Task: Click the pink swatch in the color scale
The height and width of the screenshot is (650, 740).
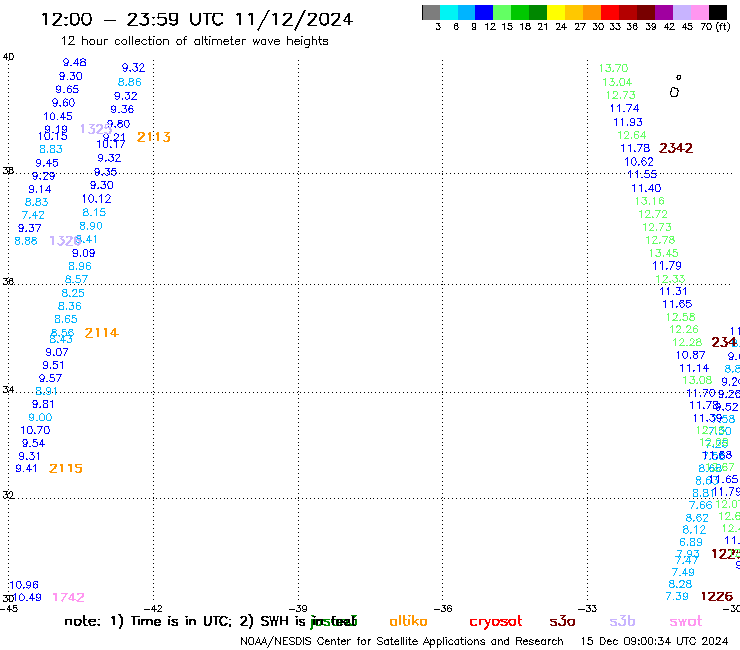Action: click(x=699, y=12)
